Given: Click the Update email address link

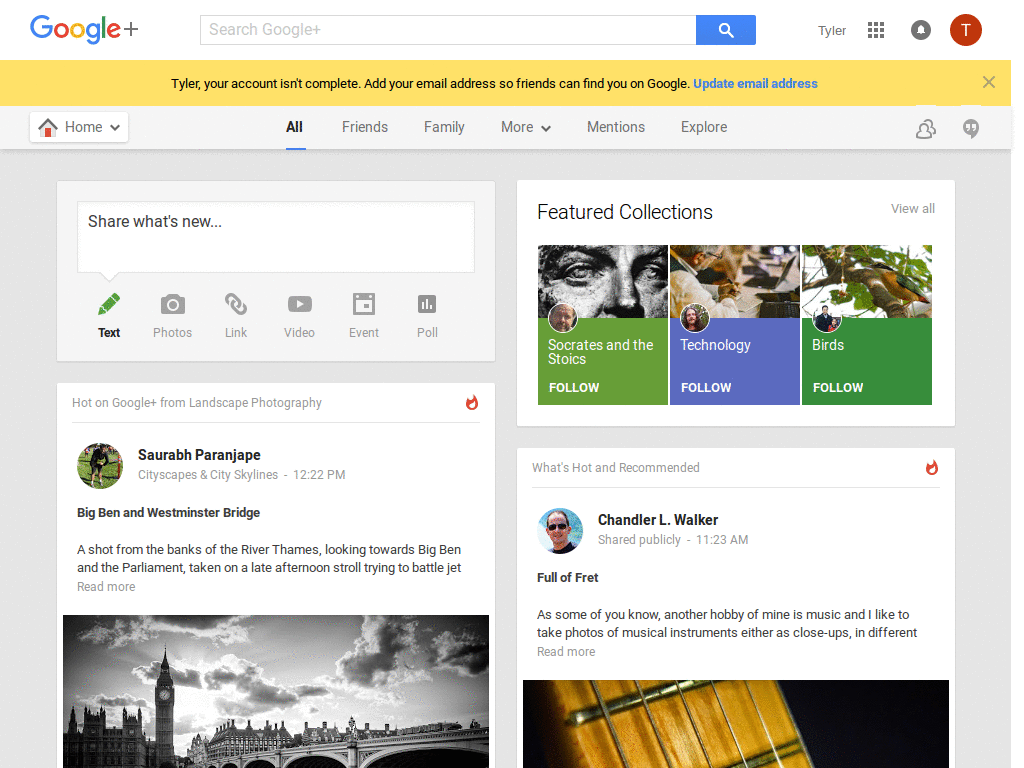Looking at the screenshot, I should coord(755,84).
